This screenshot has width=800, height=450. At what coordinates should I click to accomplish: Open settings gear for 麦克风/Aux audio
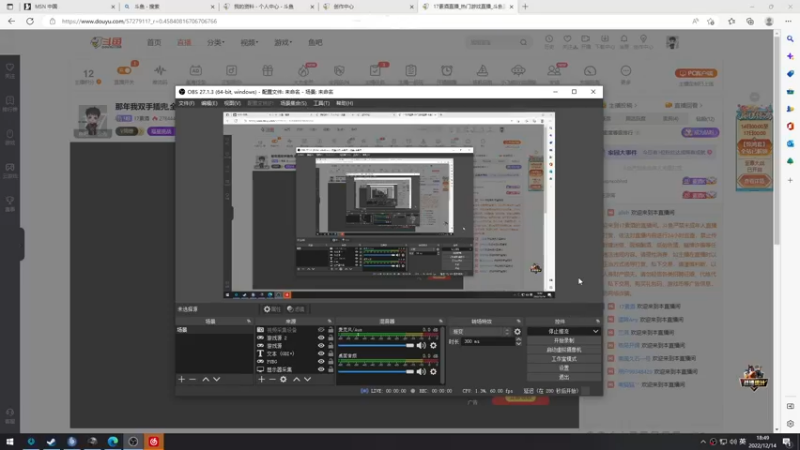pyautogui.click(x=433, y=345)
